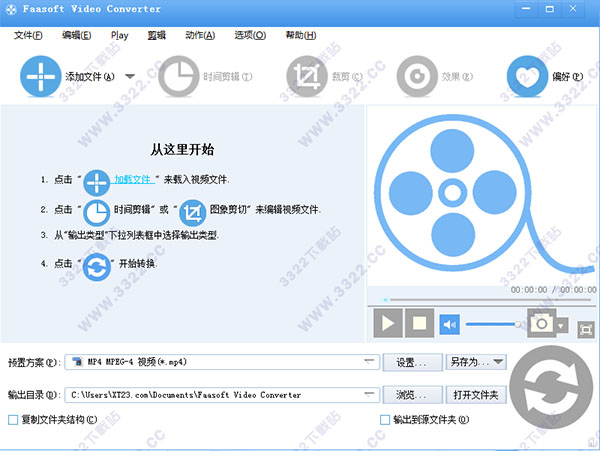Screen dimensions: 600x451
Task: Click the Add File (添加文件) plus icon
Action: 41,76
